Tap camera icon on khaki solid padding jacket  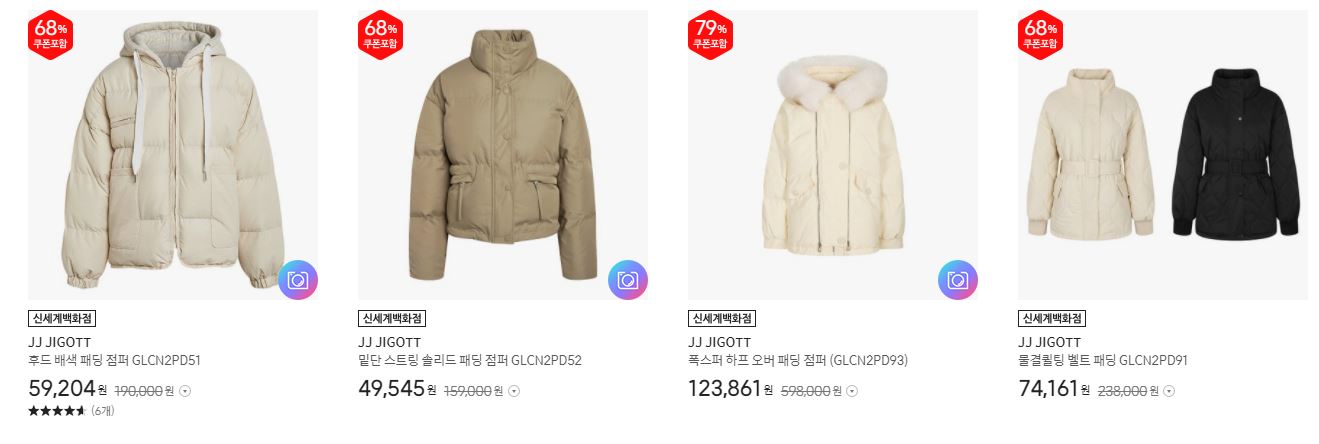(628, 280)
